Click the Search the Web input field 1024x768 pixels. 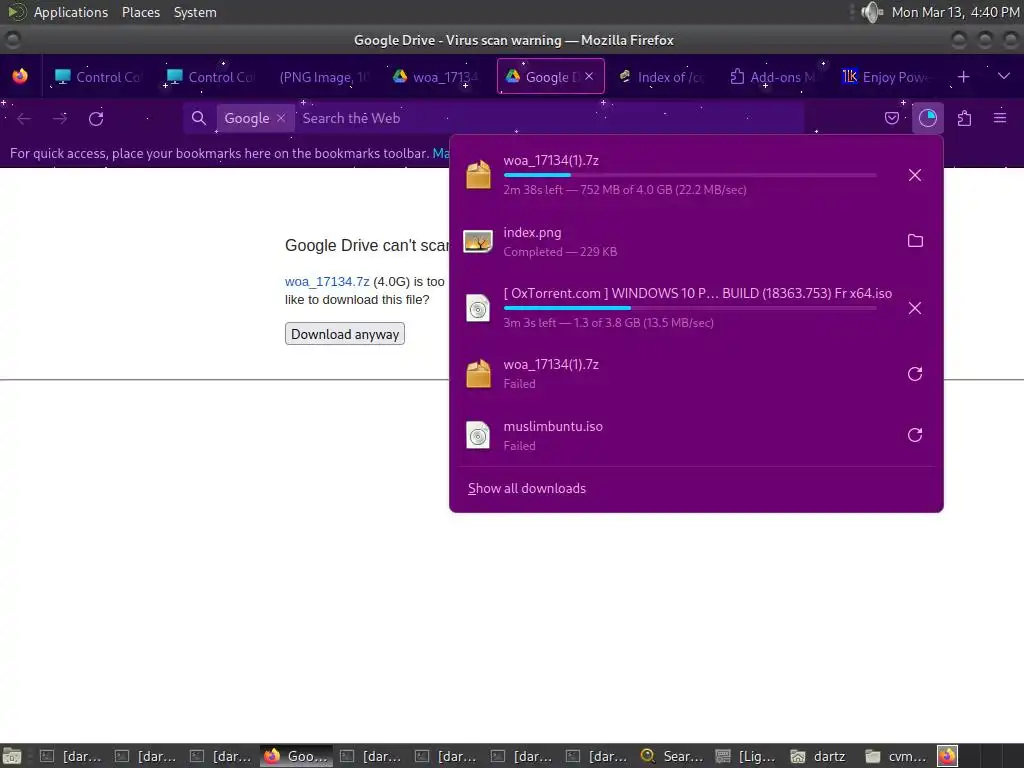pyautogui.click(x=549, y=118)
